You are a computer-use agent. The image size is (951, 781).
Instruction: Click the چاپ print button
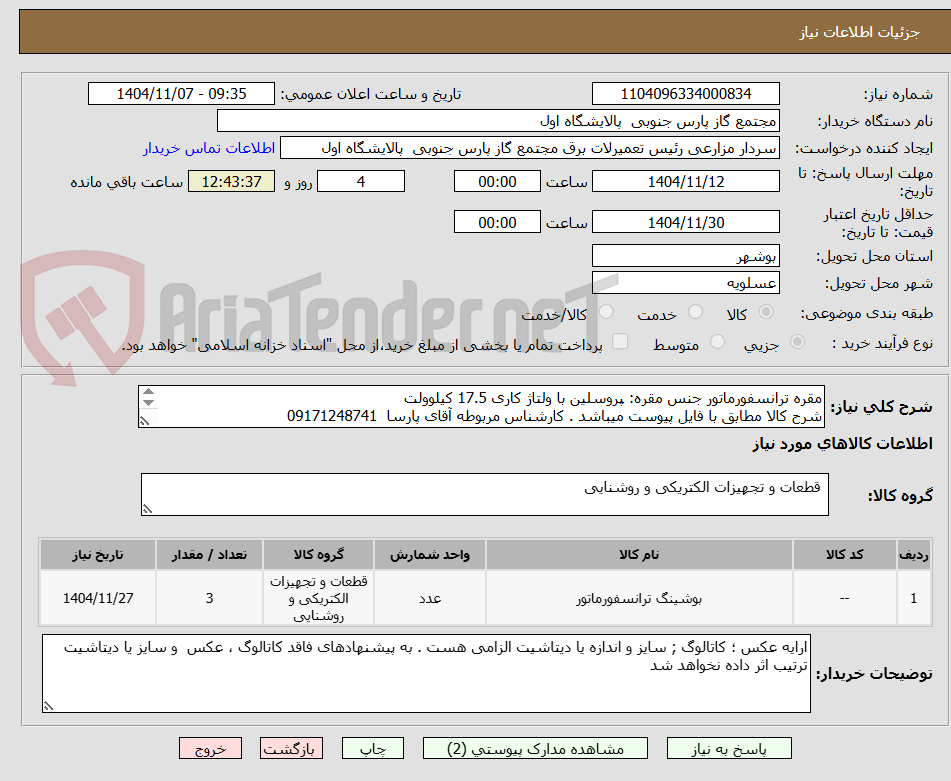[x=372, y=748]
